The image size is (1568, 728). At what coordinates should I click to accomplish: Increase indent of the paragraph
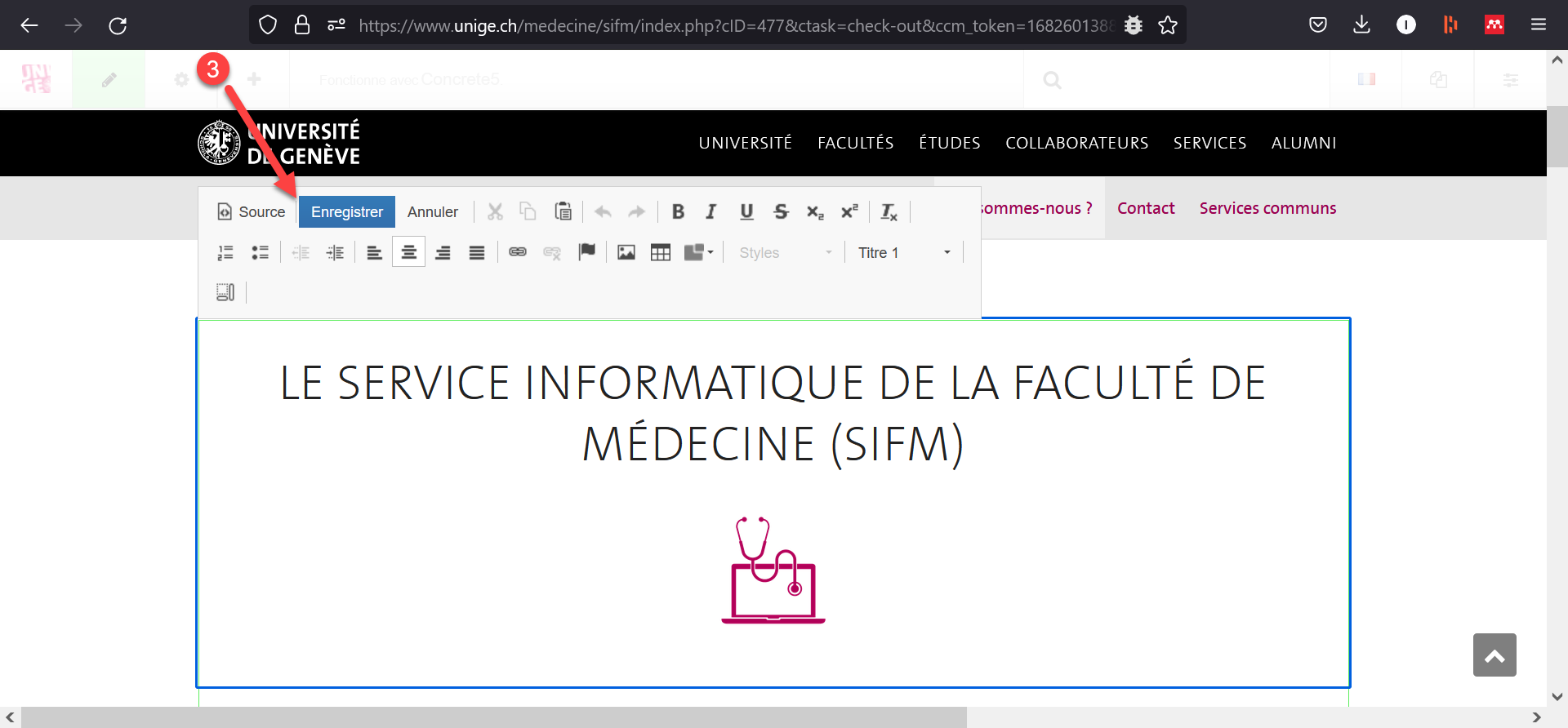pos(335,253)
